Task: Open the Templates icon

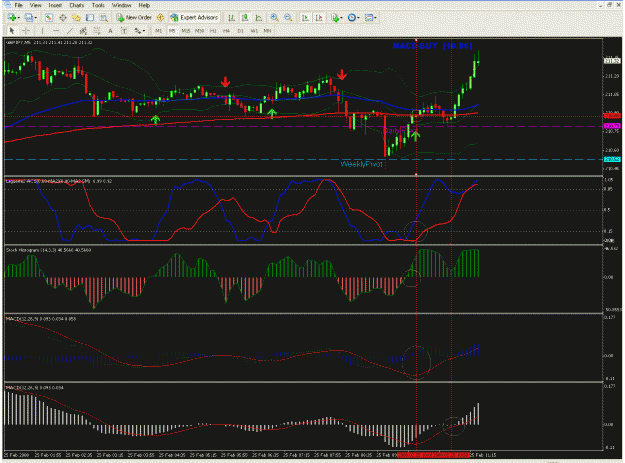Action: [369, 18]
